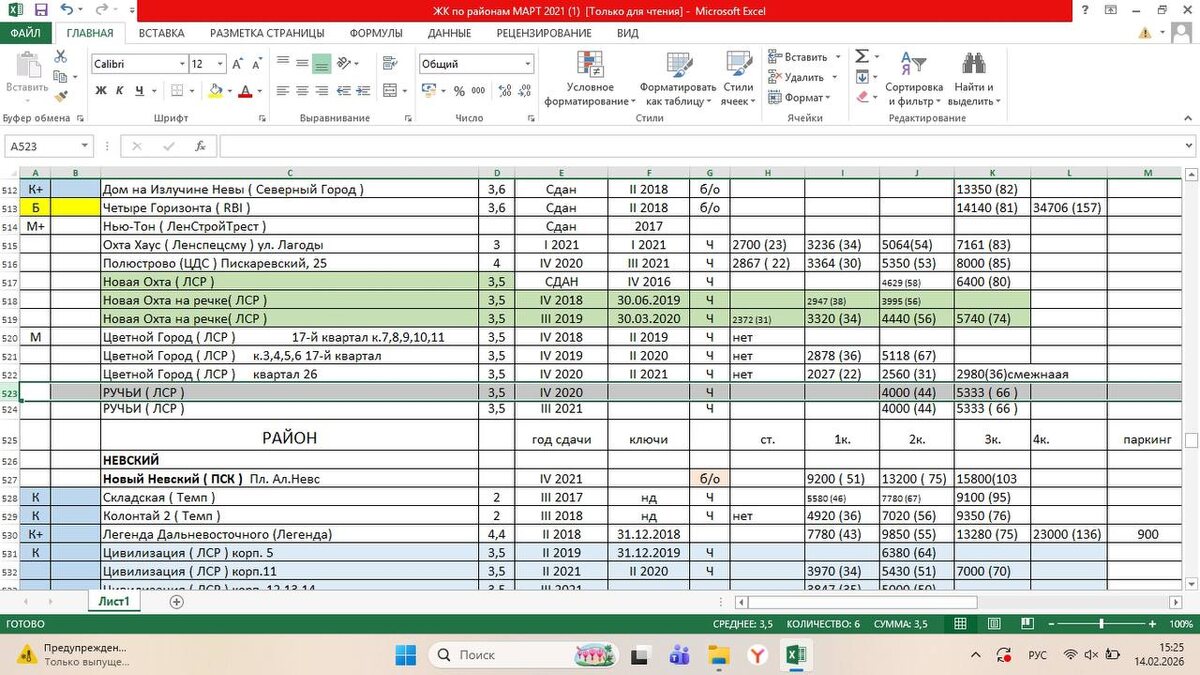Add a new sheet with plus button
The width and height of the screenshot is (1200, 675).
(177, 602)
